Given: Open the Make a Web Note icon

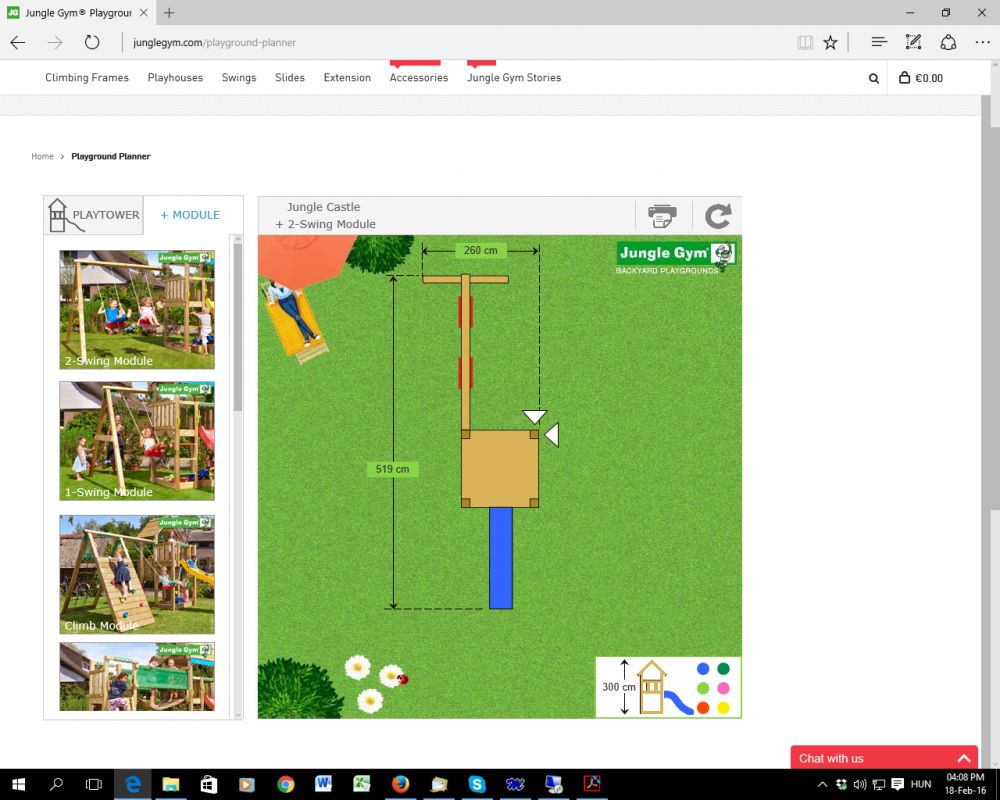Looking at the screenshot, I should pos(913,42).
